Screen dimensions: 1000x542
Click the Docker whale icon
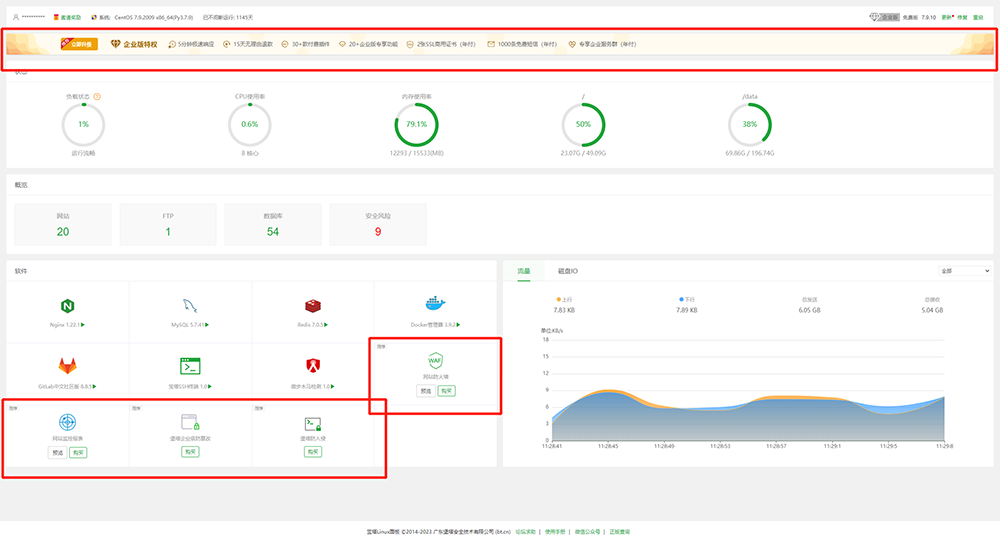(x=435, y=304)
